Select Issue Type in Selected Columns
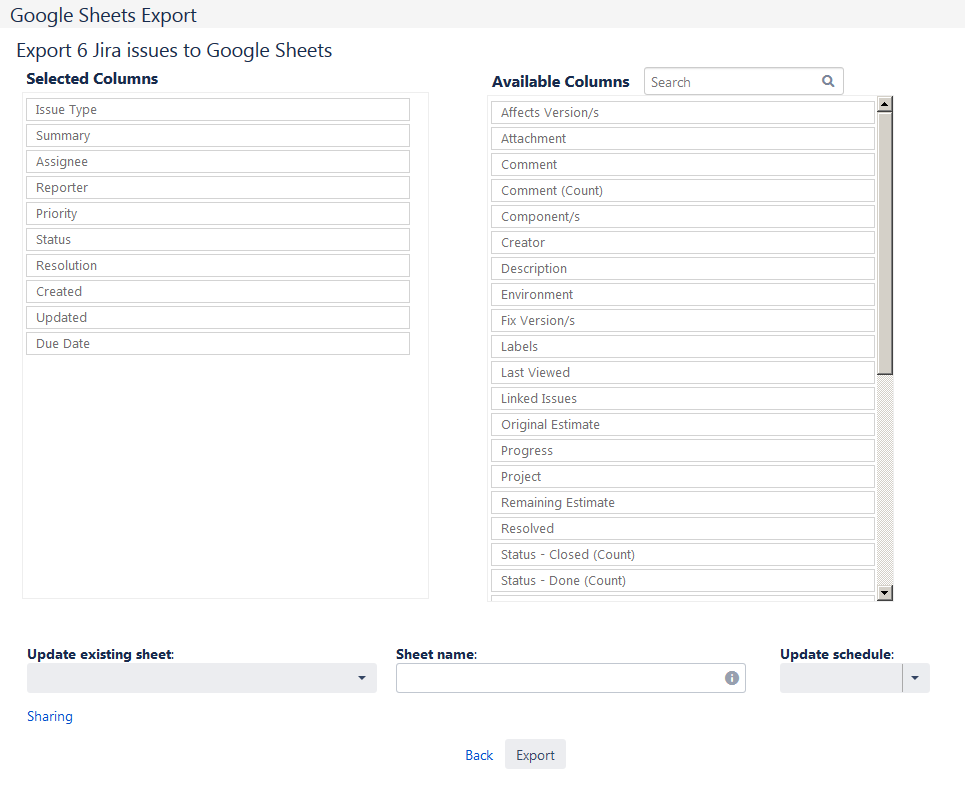Image resolution: width=965 pixels, height=787 pixels. coord(218,110)
